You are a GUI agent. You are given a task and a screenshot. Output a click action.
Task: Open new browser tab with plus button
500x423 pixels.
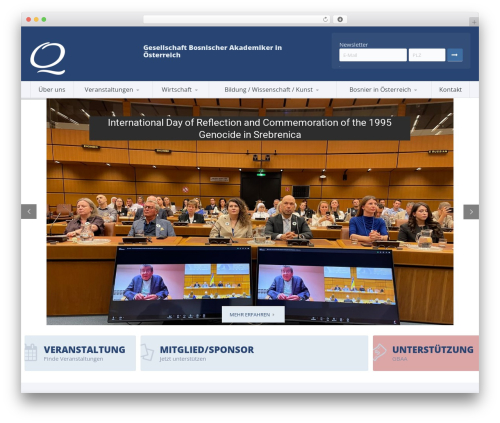click(474, 22)
